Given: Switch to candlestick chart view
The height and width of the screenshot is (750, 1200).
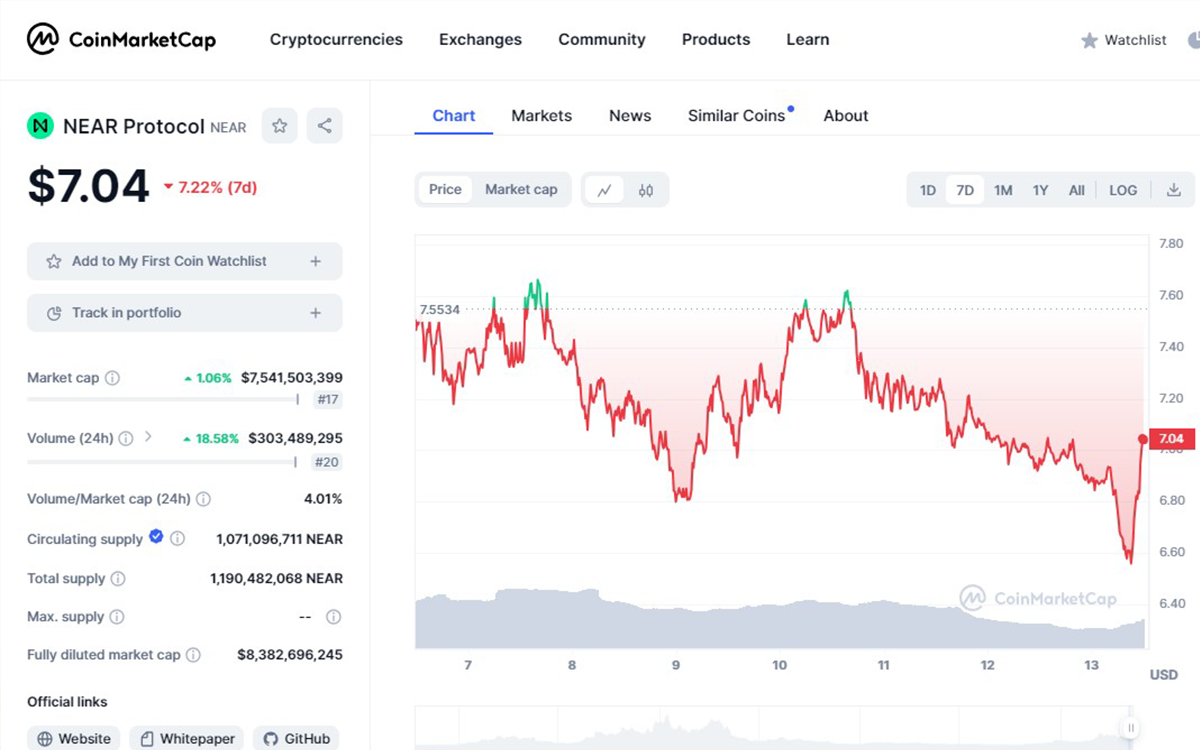Looking at the screenshot, I should pos(646,190).
